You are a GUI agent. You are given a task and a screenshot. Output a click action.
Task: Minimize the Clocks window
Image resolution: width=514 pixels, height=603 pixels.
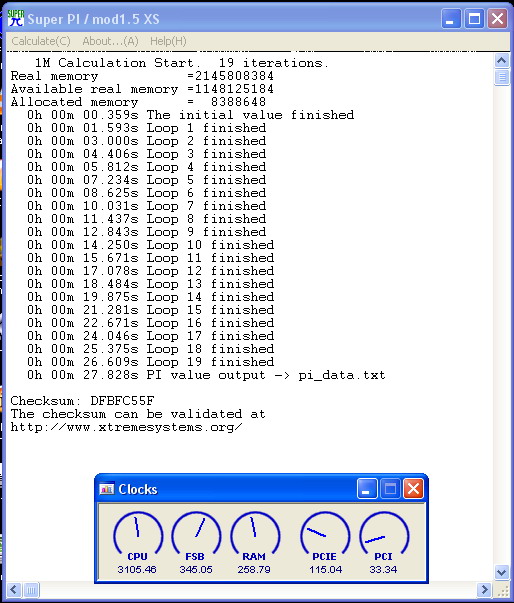[x=366, y=489]
